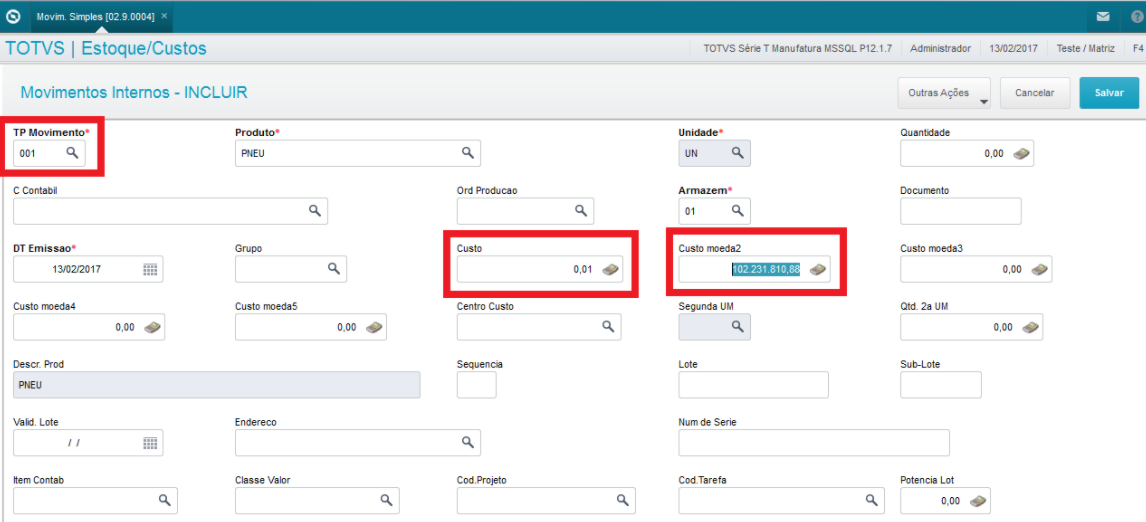Click the Sub-Lote input field
Viewport: 1146px width, 522px height.
click(941, 385)
